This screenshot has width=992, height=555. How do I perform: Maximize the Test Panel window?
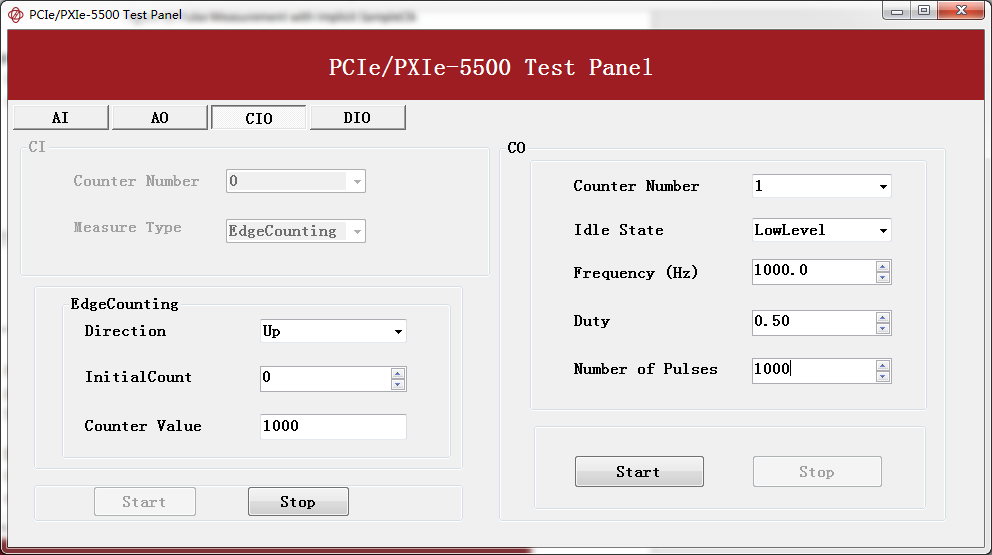pyautogui.click(x=924, y=11)
